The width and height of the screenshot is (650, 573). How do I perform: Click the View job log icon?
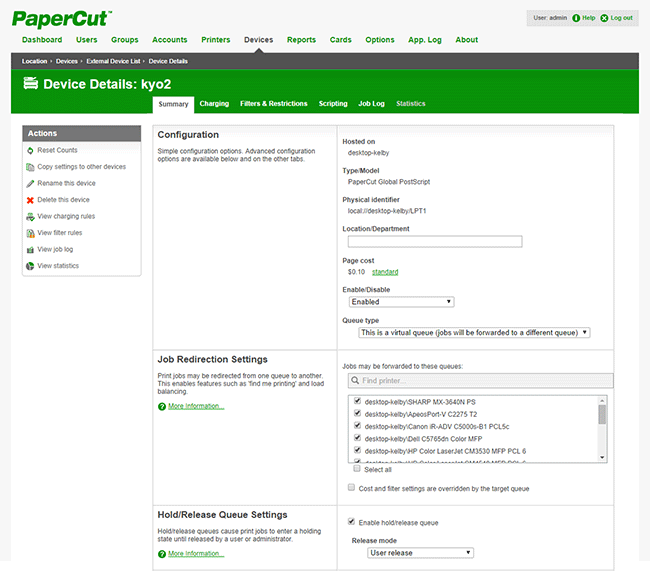coord(30,250)
